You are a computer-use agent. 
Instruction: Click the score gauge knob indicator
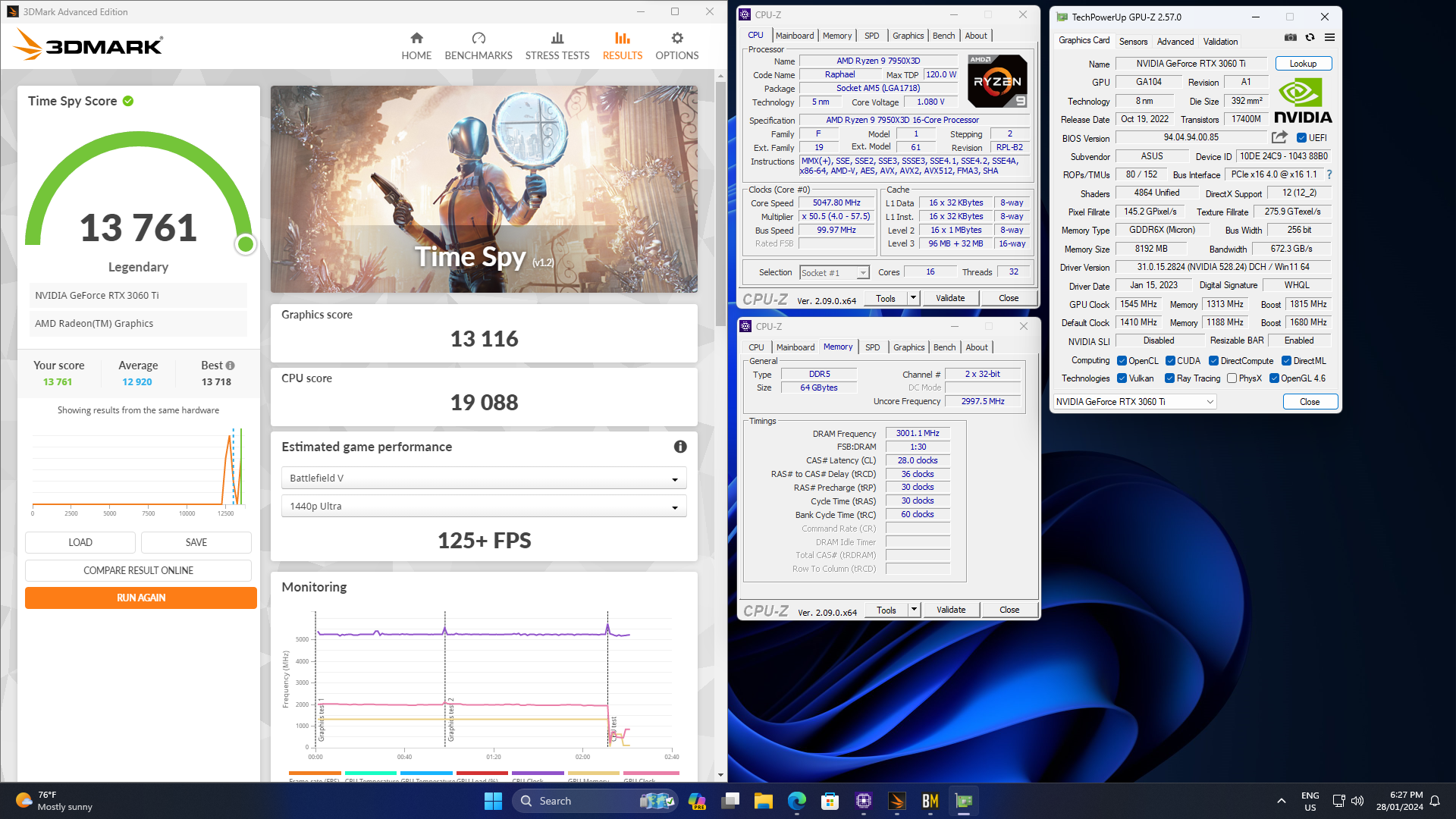pos(245,244)
